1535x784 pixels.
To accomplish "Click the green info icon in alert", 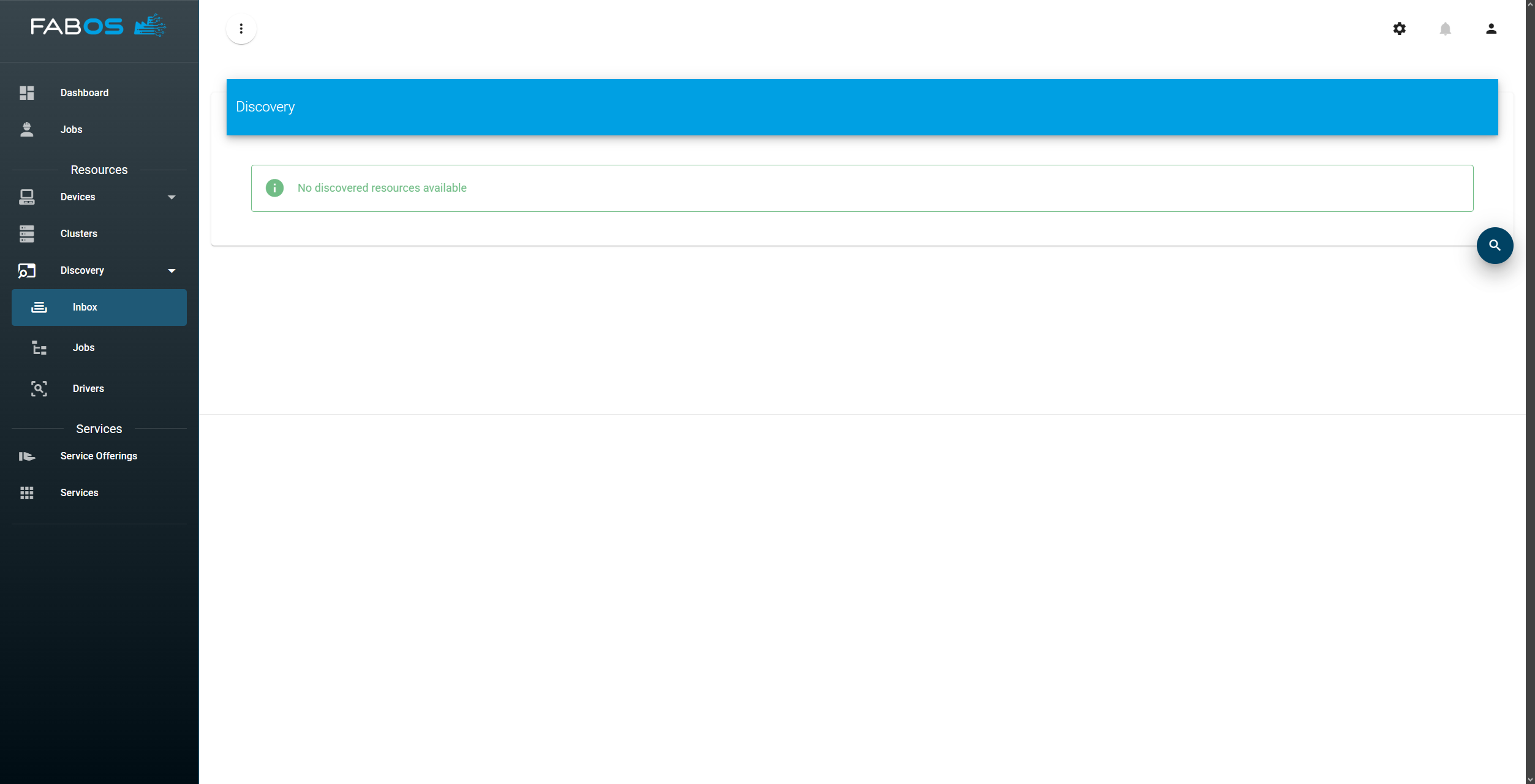I will [274, 188].
